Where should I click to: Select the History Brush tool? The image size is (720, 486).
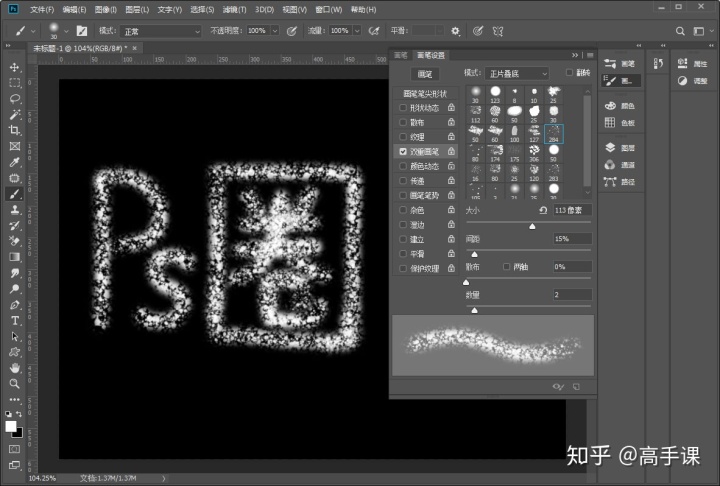[15, 226]
